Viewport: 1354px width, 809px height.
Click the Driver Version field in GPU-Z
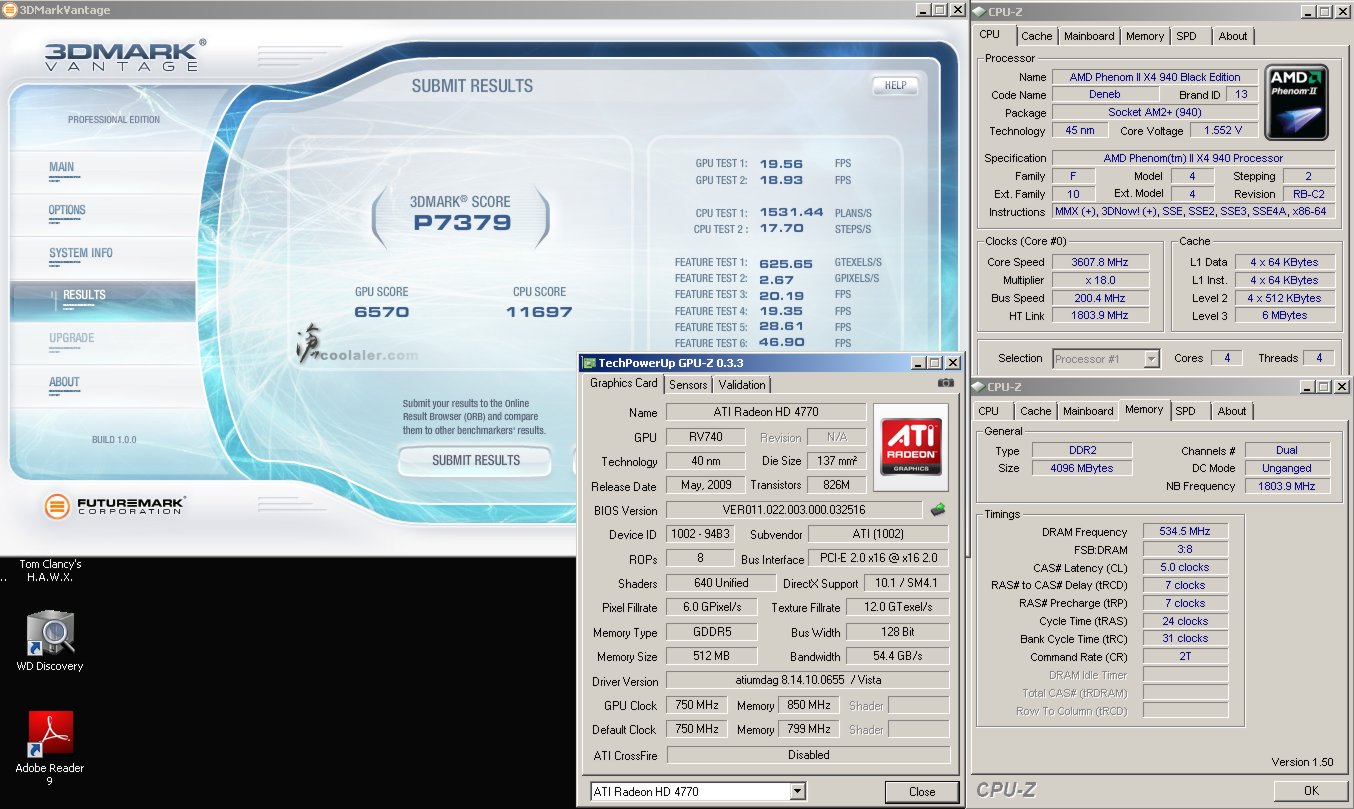point(808,681)
